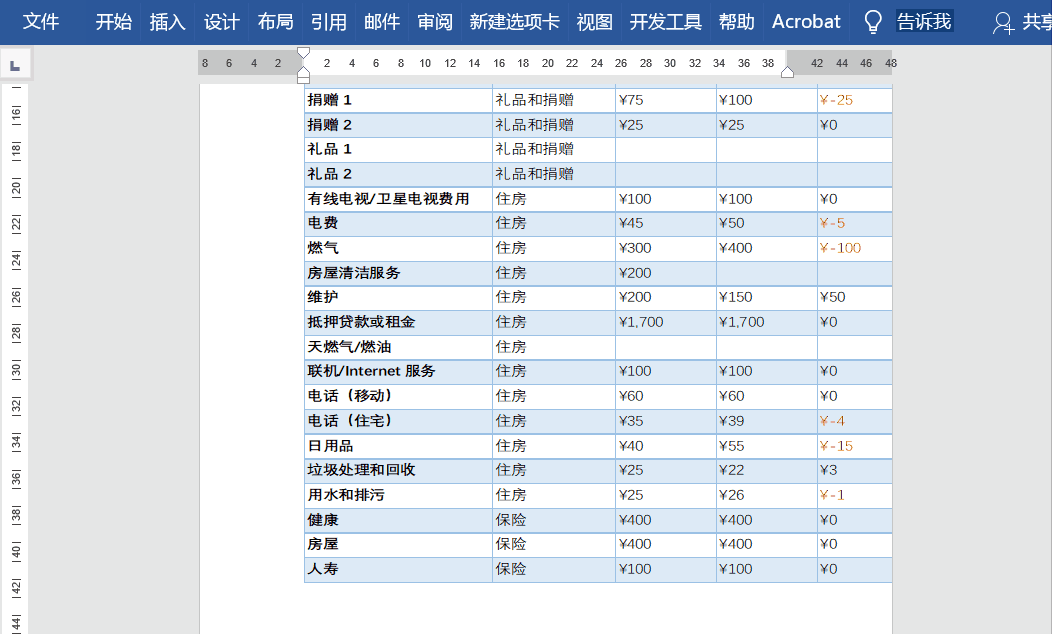
Task: Click the cell 天燃气/燃油
Action: [x=399, y=347]
